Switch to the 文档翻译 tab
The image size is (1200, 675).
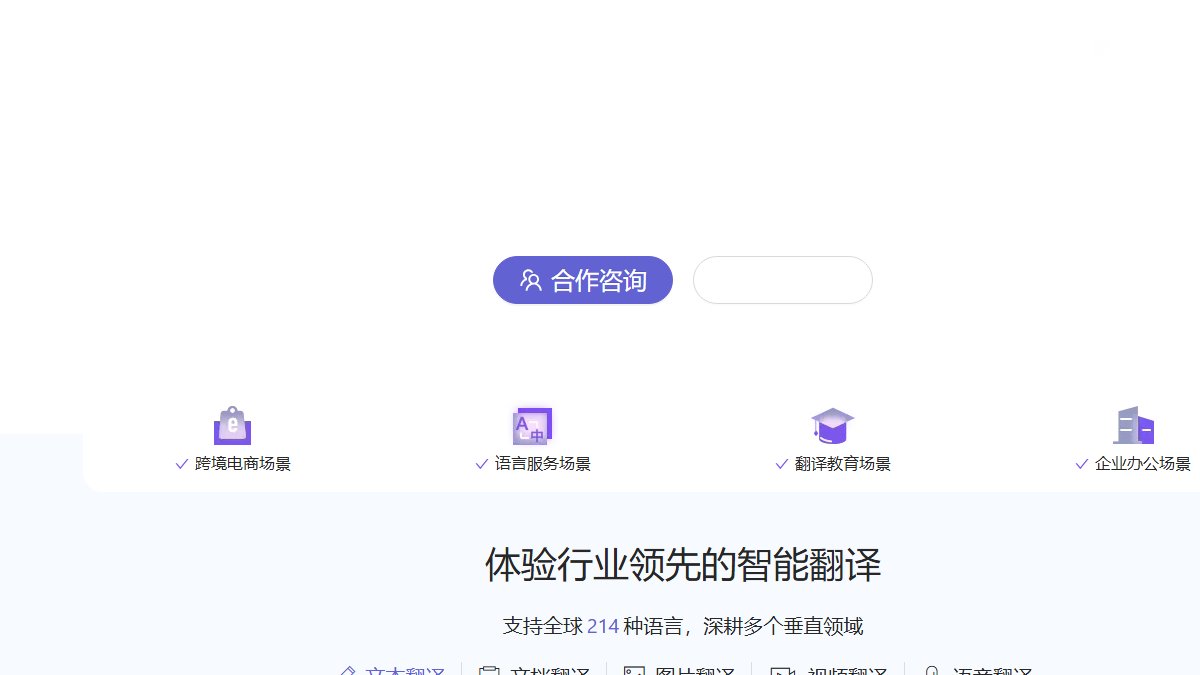pos(535,670)
